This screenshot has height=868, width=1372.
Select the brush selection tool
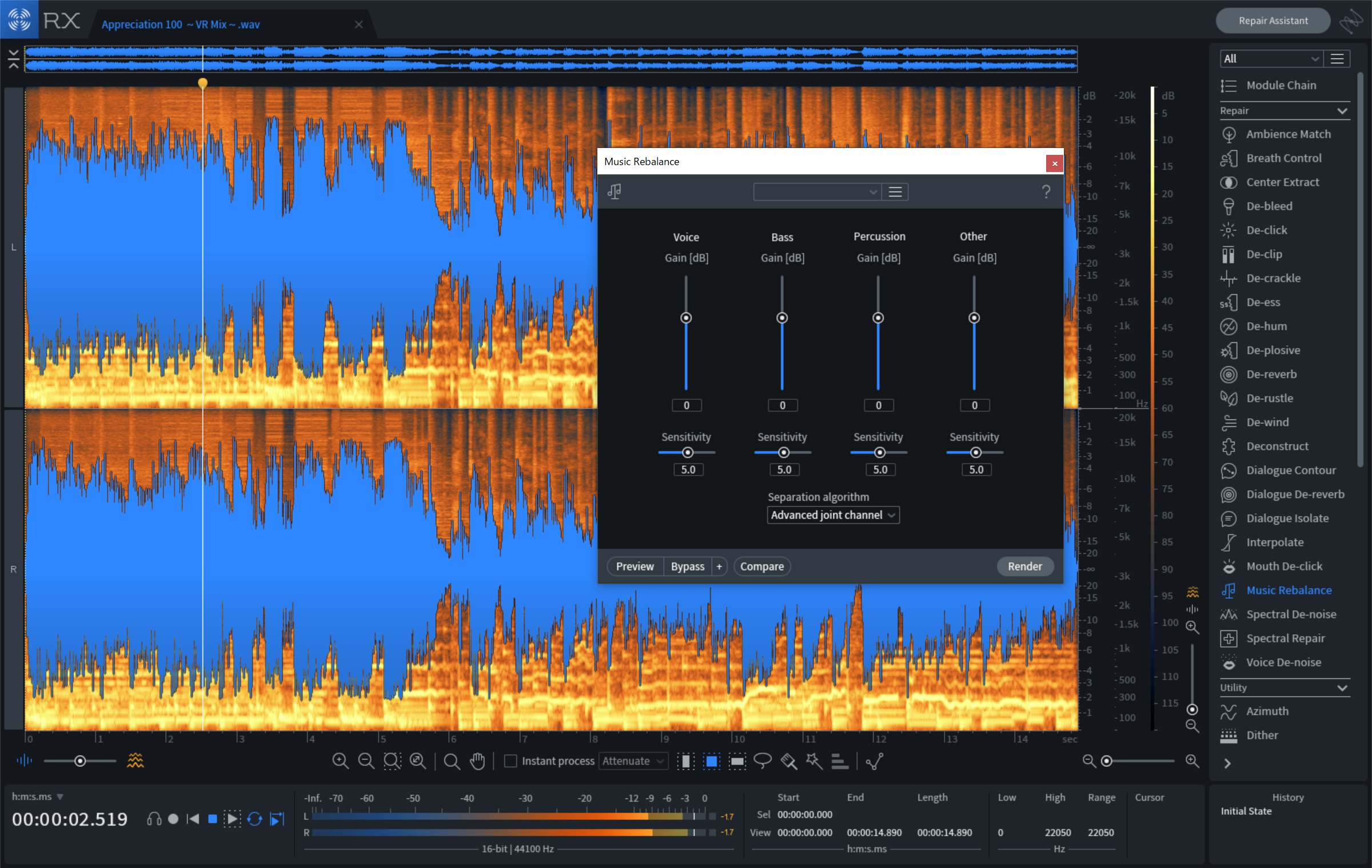pyautogui.click(x=789, y=761)
